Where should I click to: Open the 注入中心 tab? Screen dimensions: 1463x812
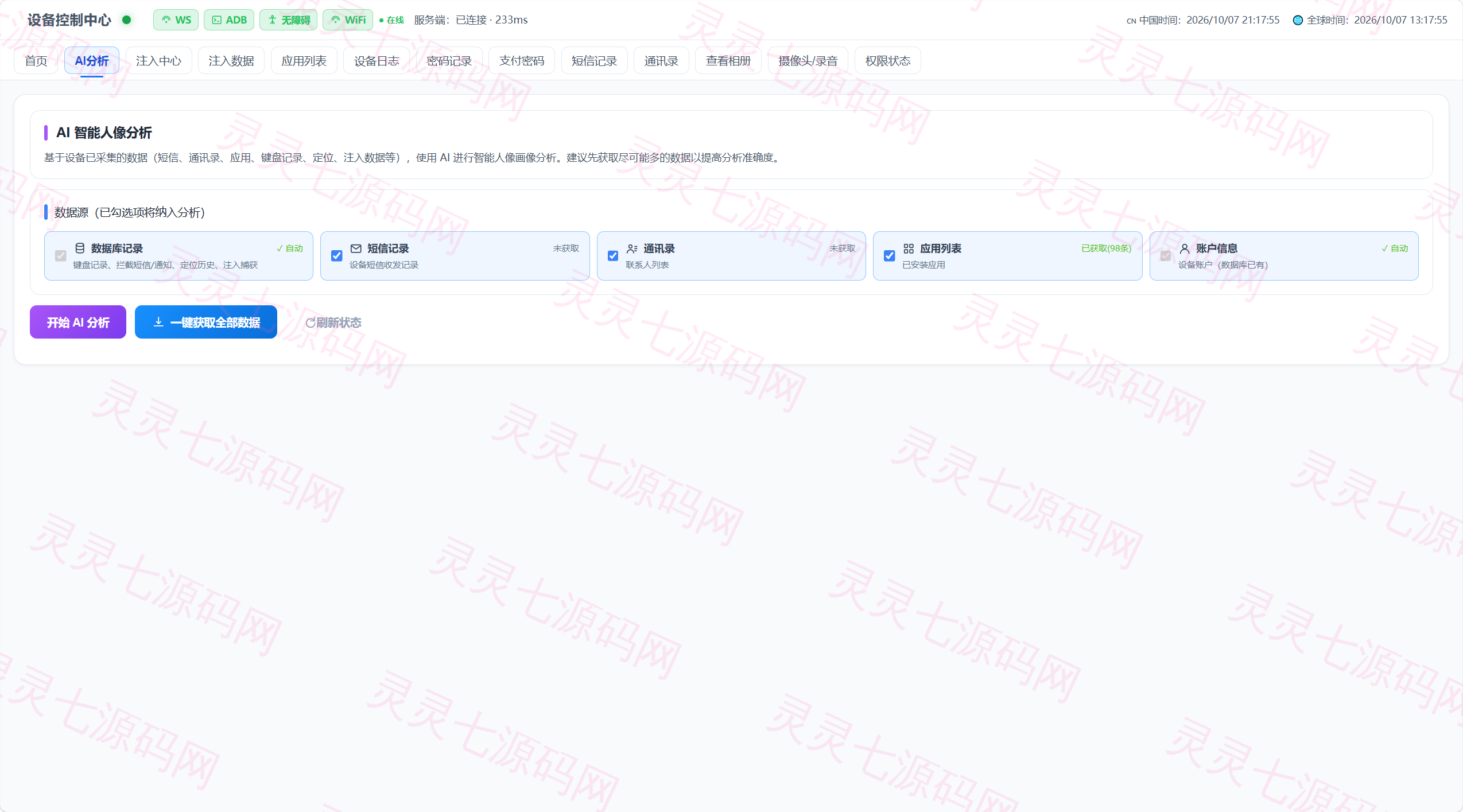[158, 61]
